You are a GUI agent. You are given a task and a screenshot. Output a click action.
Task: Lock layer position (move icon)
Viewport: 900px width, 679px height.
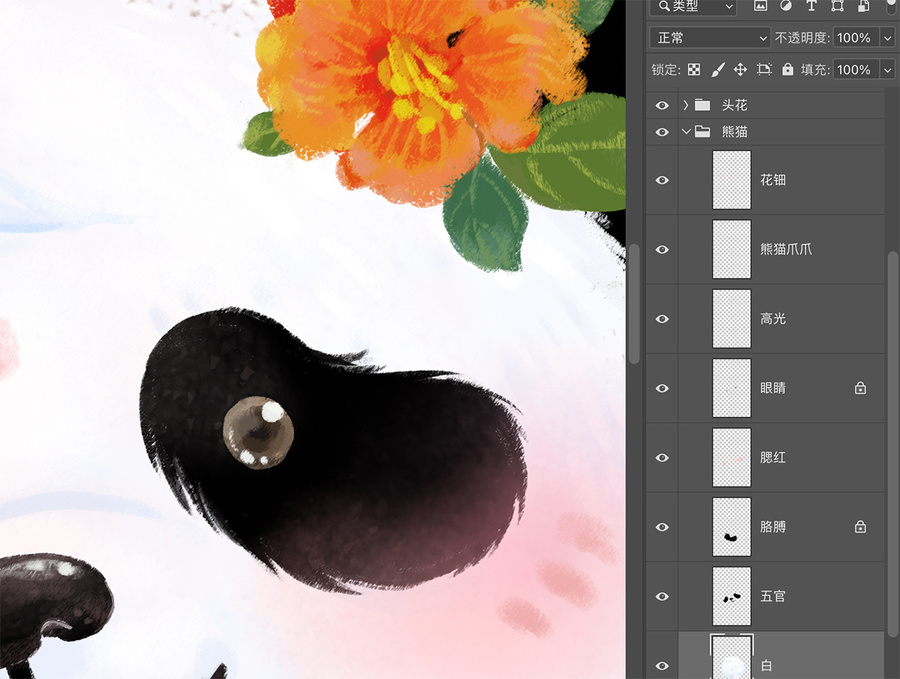click(740, 70)
